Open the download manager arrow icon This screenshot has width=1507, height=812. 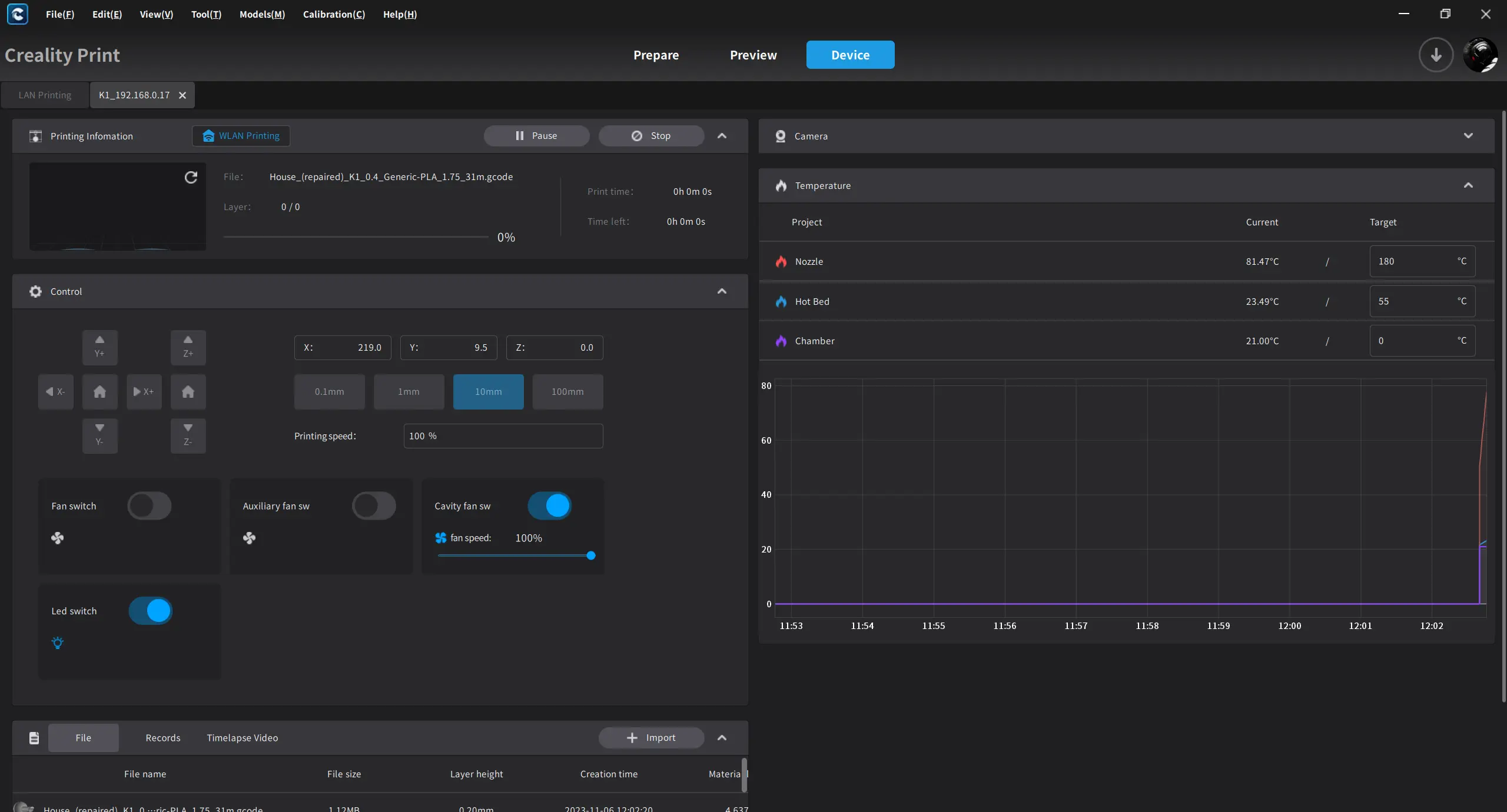tap(1436, 55)
